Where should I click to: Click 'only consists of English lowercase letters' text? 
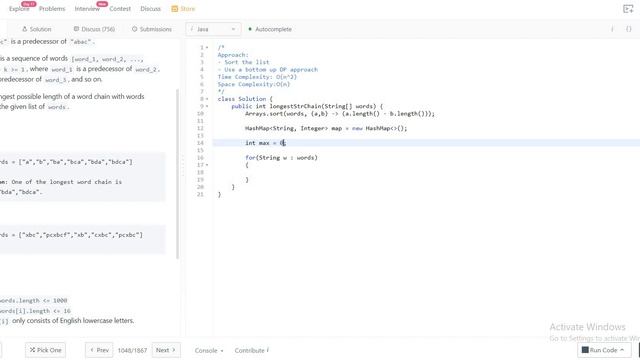[x=73, y=321]
